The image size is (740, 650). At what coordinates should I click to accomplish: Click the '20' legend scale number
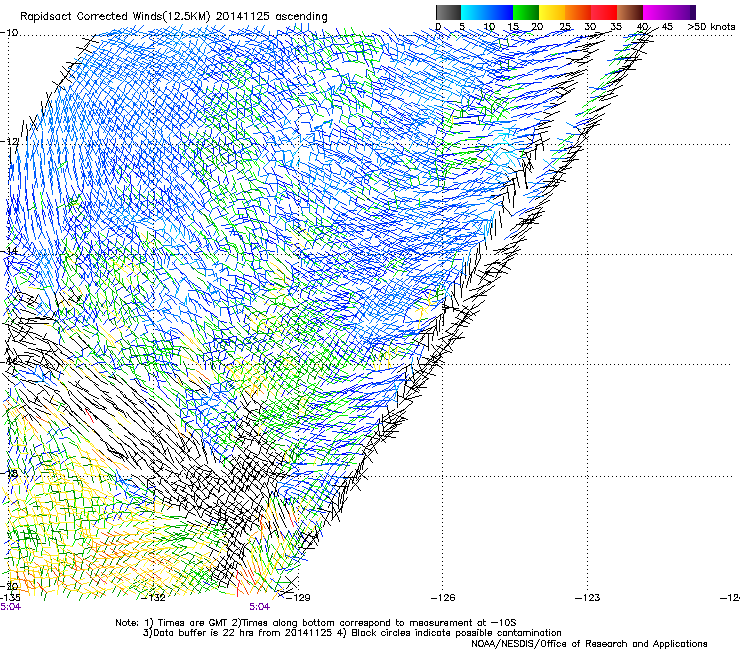click(537, 27)
